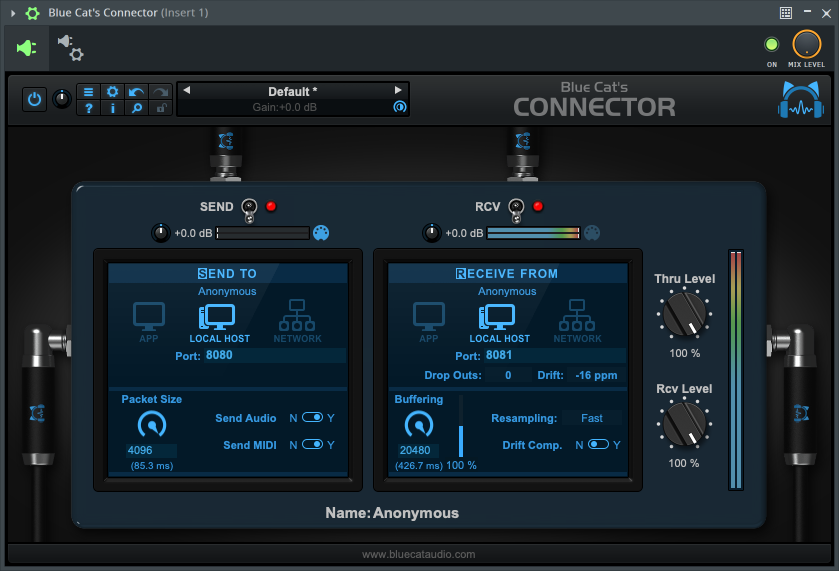Turn the Rcv Level knob
This screenshot has width=839, height=571.
tap(684, 424)
